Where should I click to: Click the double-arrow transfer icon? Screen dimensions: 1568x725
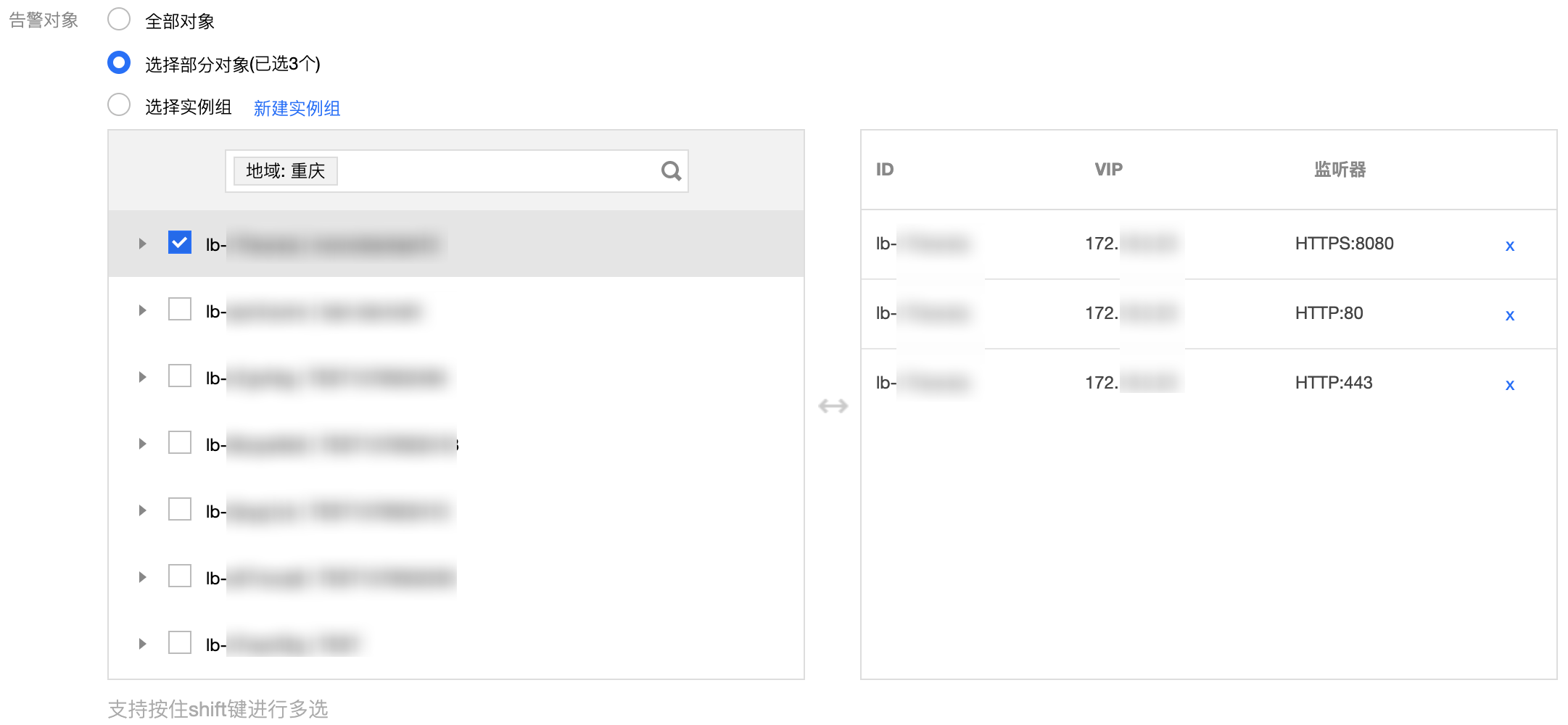pos(833,406)
